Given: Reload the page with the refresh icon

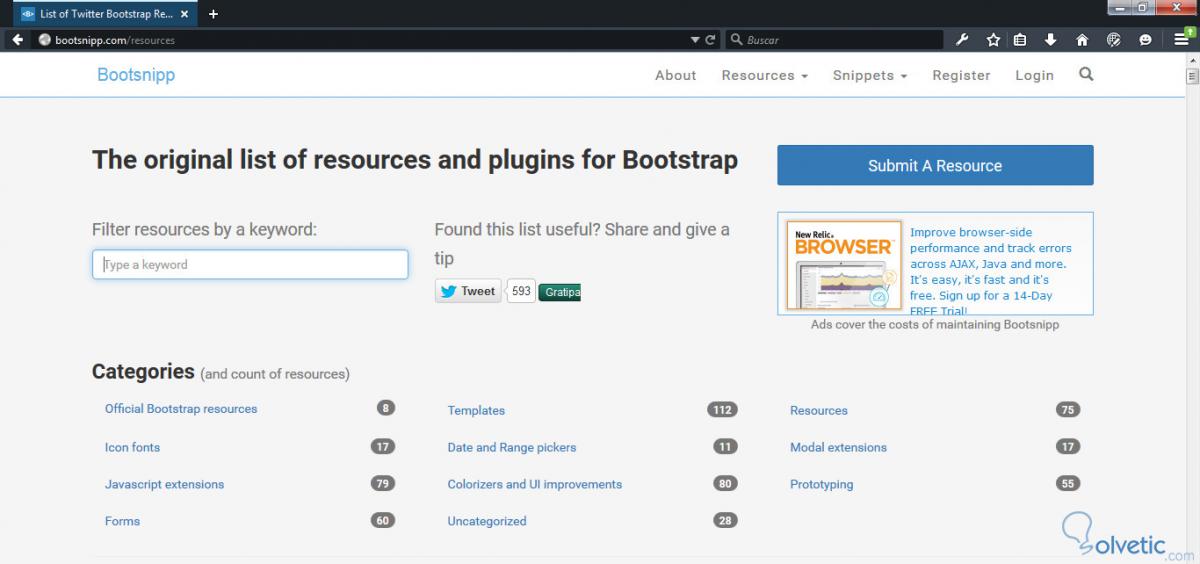Looking at the screenshot, I should (x=711, y=40).
